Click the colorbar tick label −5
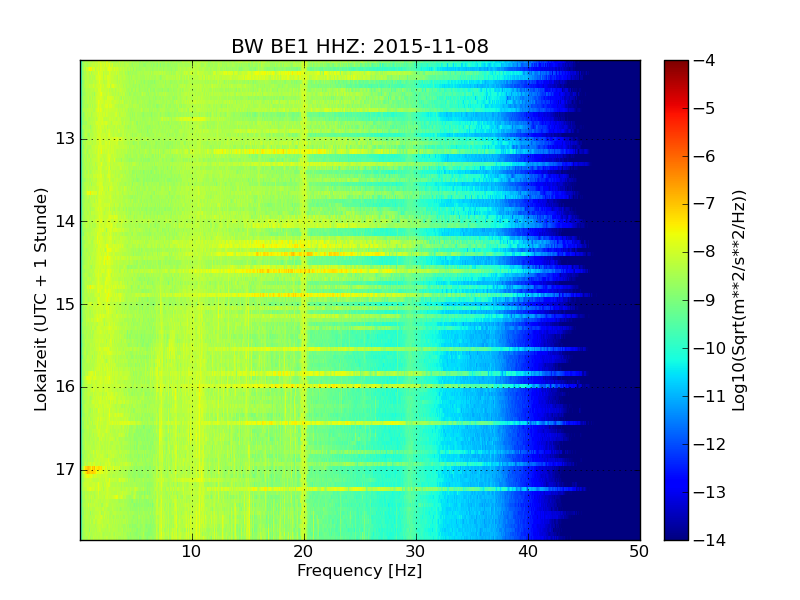This screenshot has height=600, width=800. tap(705, 108)
